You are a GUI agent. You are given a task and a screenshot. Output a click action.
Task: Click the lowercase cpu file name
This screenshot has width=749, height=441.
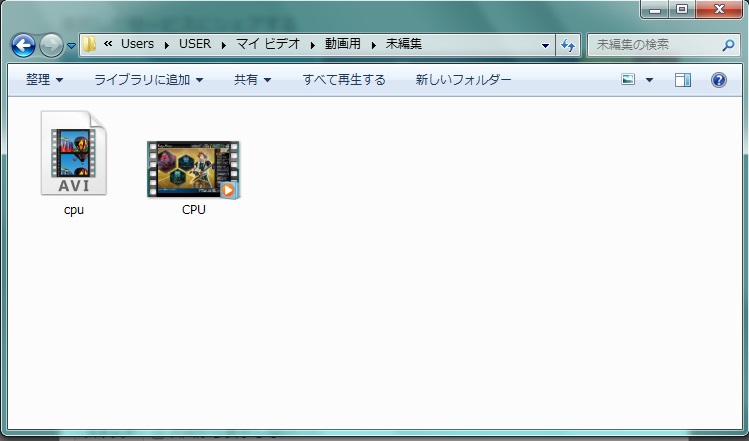click(x=74, y=210)
